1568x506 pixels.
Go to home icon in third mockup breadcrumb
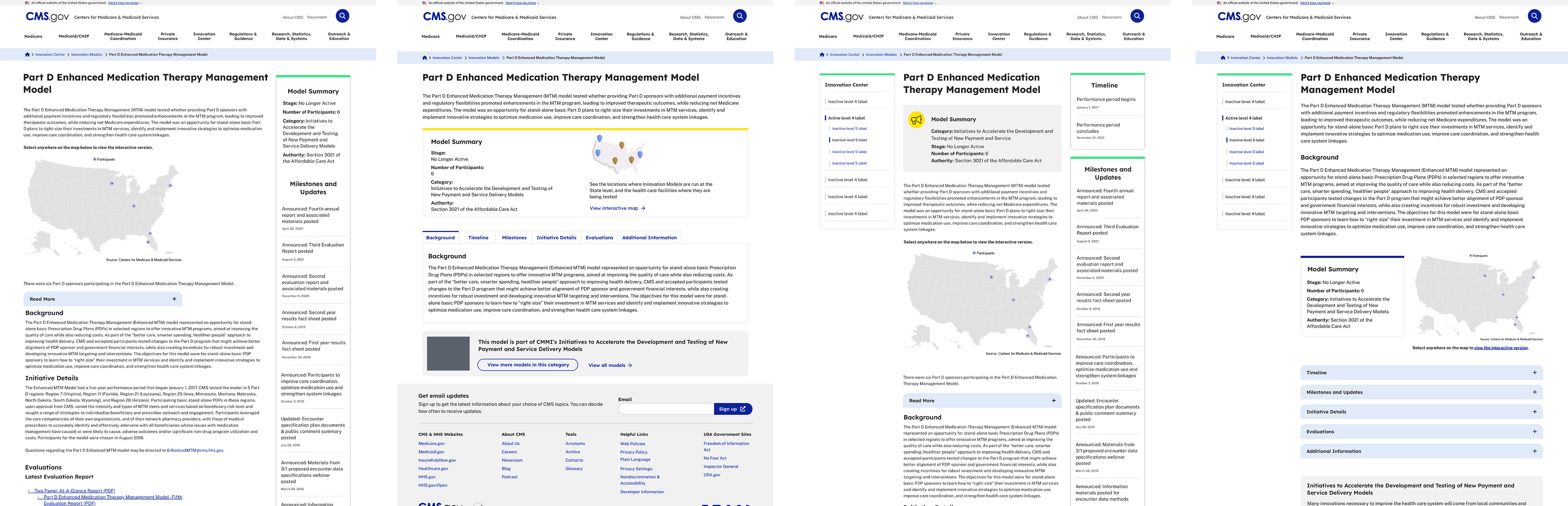point(822,54)
